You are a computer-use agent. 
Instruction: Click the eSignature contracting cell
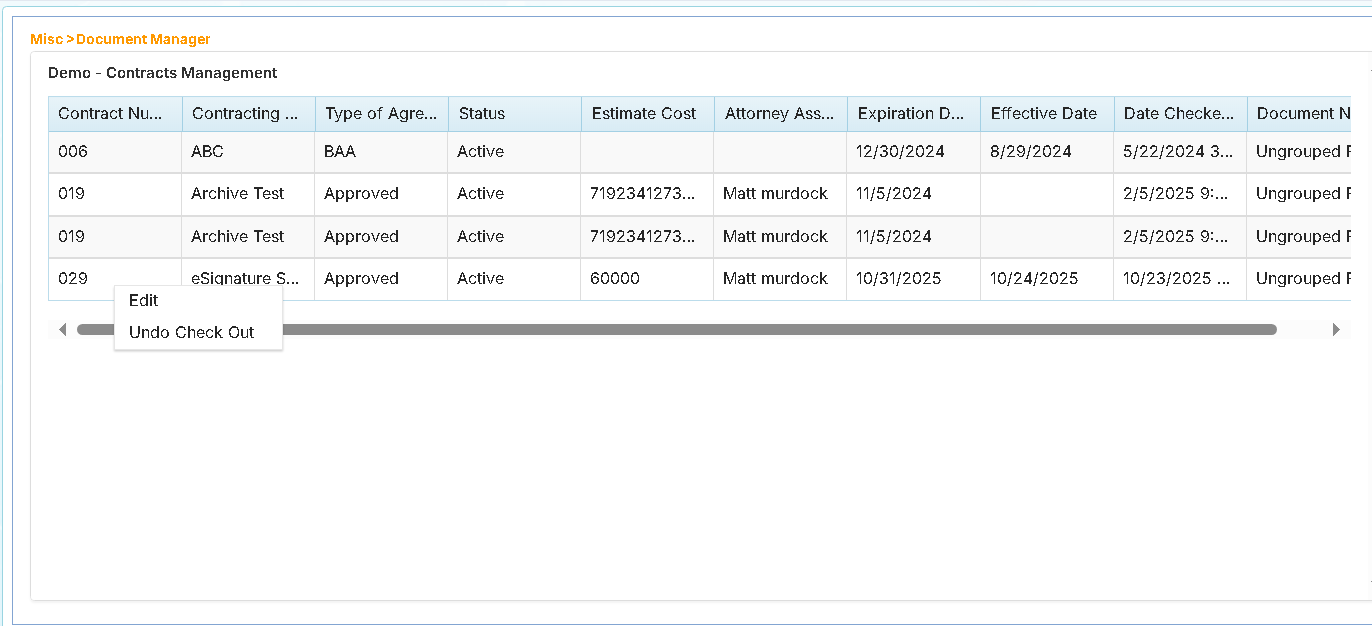pyautogui.click(x=246, y=279)
